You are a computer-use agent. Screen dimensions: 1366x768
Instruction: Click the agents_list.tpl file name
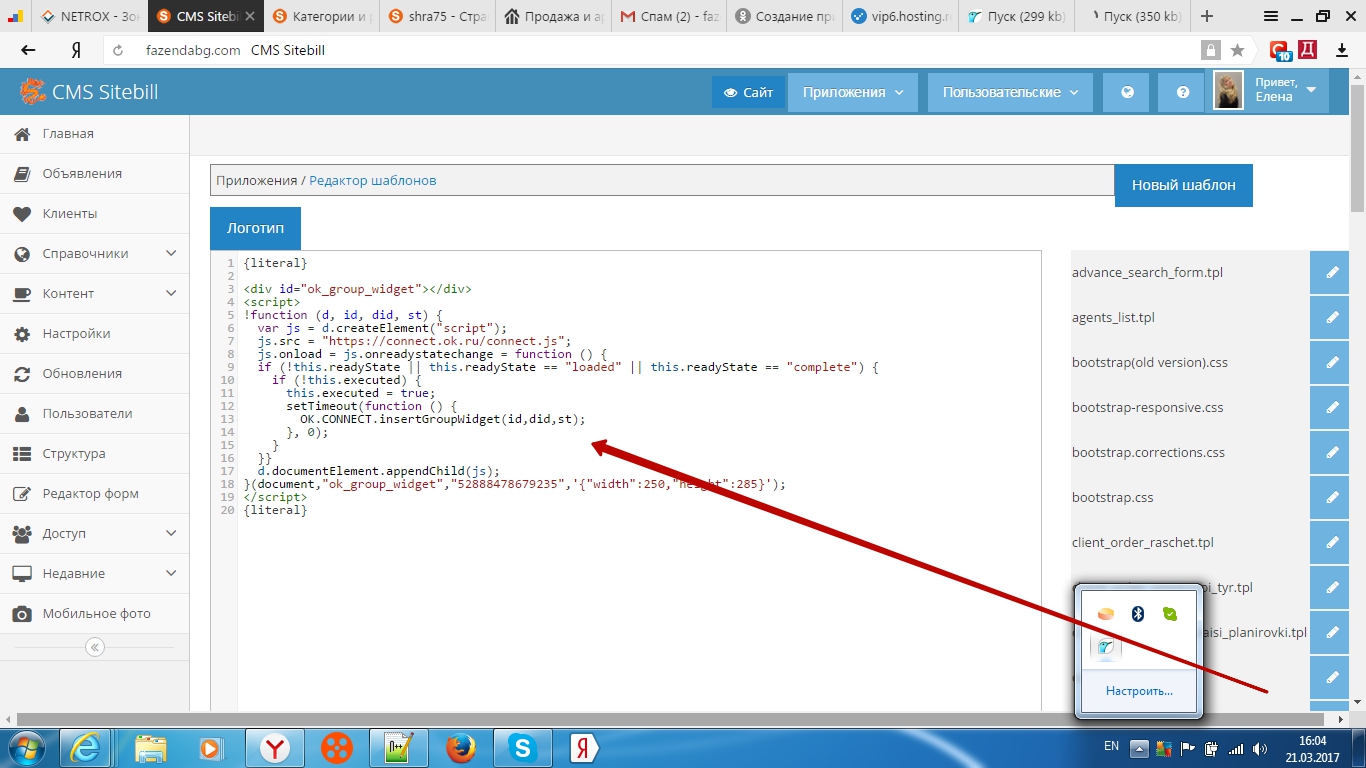tap(1113, 317)
